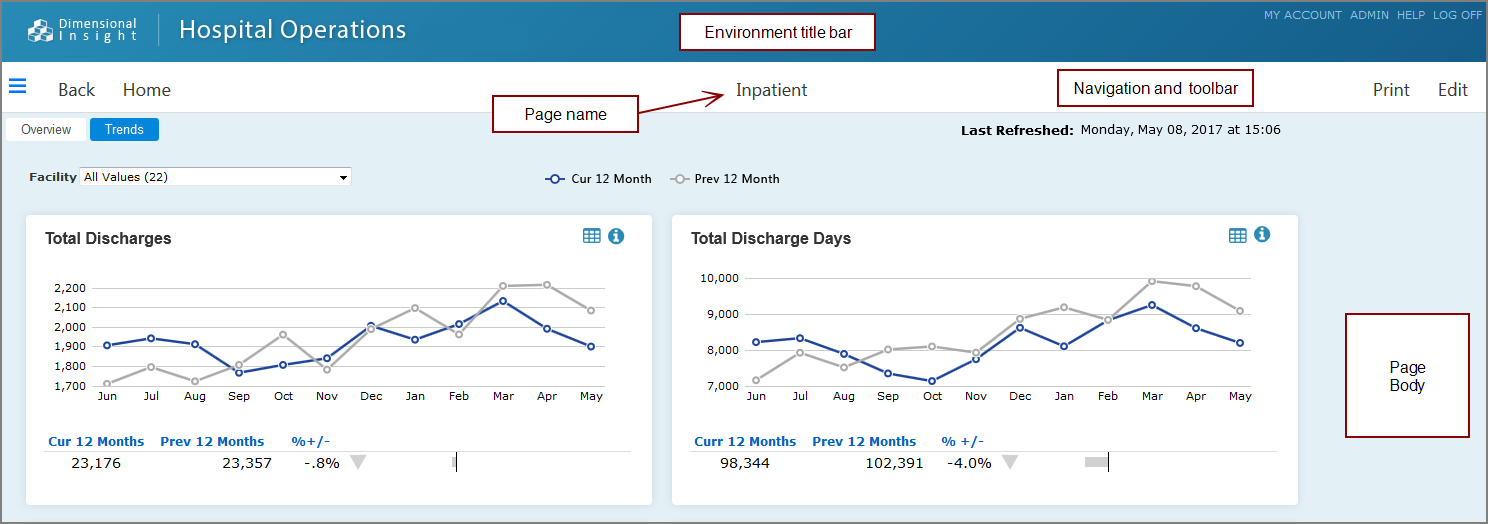Image resolution: width=1488 pixels, height=524 pixels.
Task: Click March data point in Total Discharges
Action: 503,300
